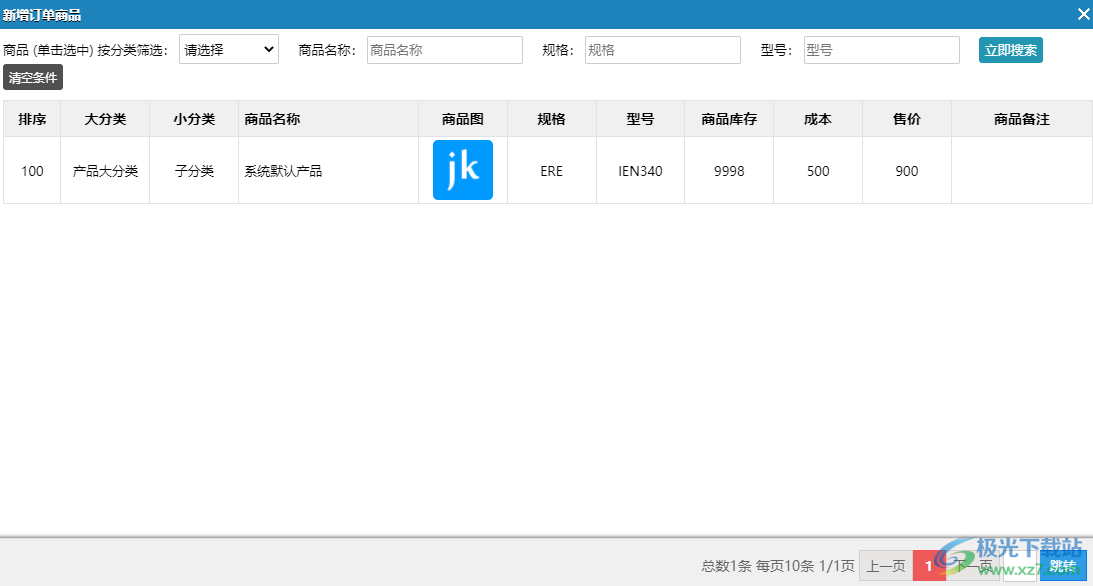Go to previous page with 上一页
Image resolution: width=1093 pixels, height=586 pixels.
point(885,566)
